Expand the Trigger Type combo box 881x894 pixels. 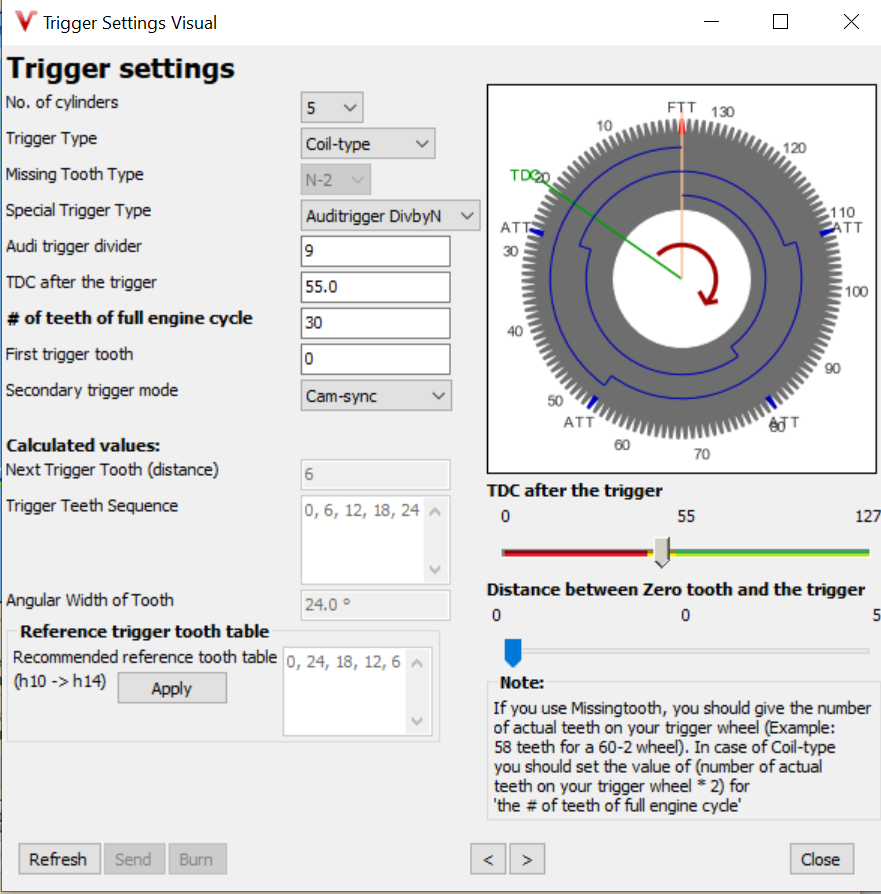click(x=367, y=144)
